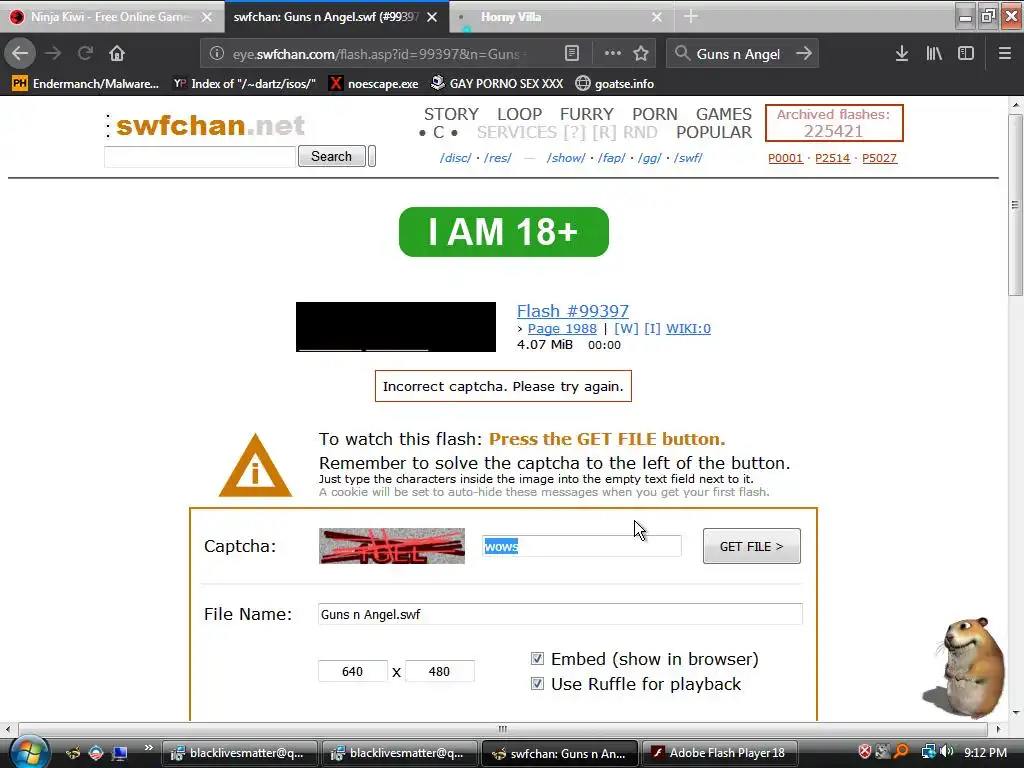
Task: Open the goatse.info bookmark
Action: [x=615, y=84]
